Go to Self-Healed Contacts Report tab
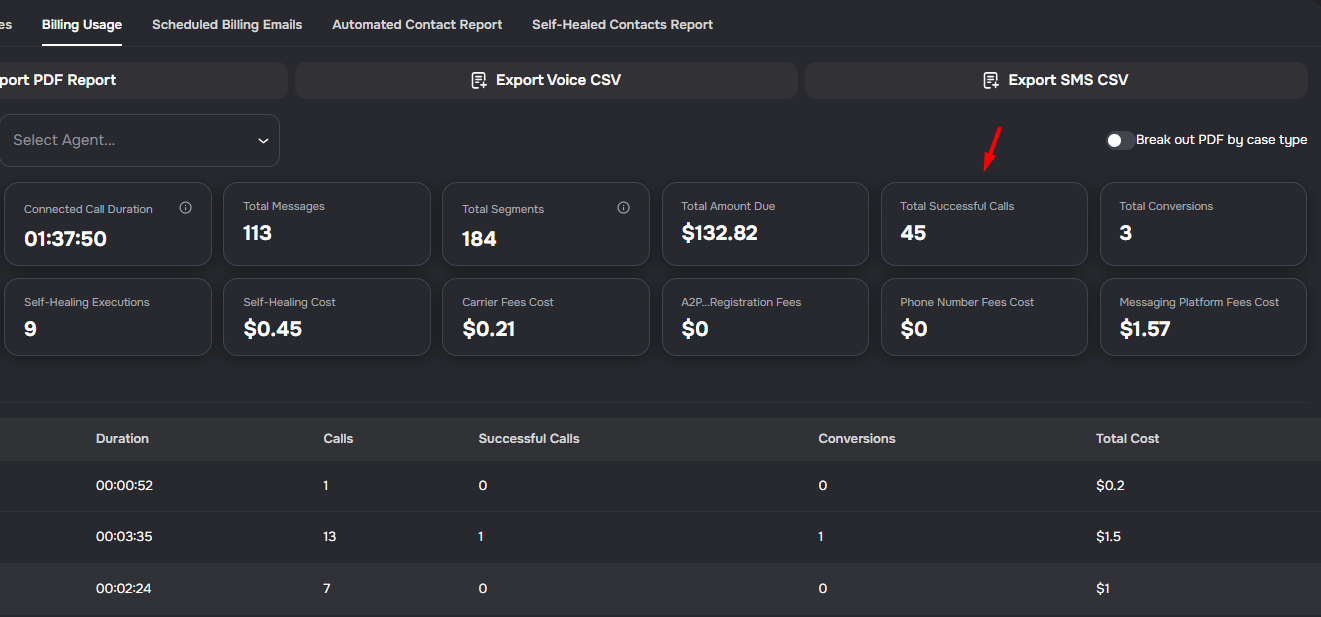The width and height of the screenshot is (1321, 617). click(x=622, y=24)
